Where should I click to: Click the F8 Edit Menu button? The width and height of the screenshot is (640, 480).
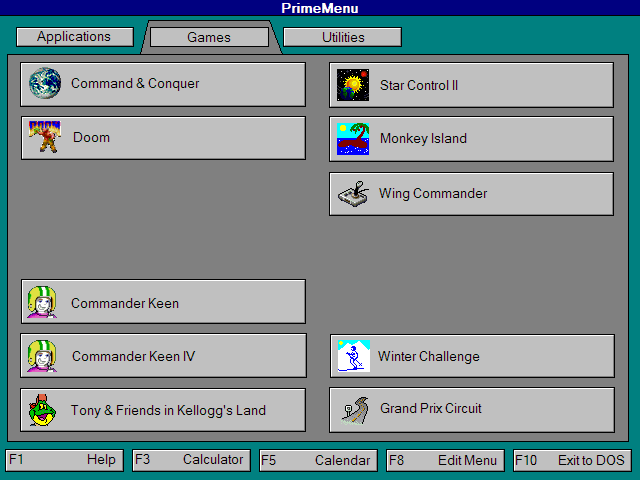(x=445, y=460)
